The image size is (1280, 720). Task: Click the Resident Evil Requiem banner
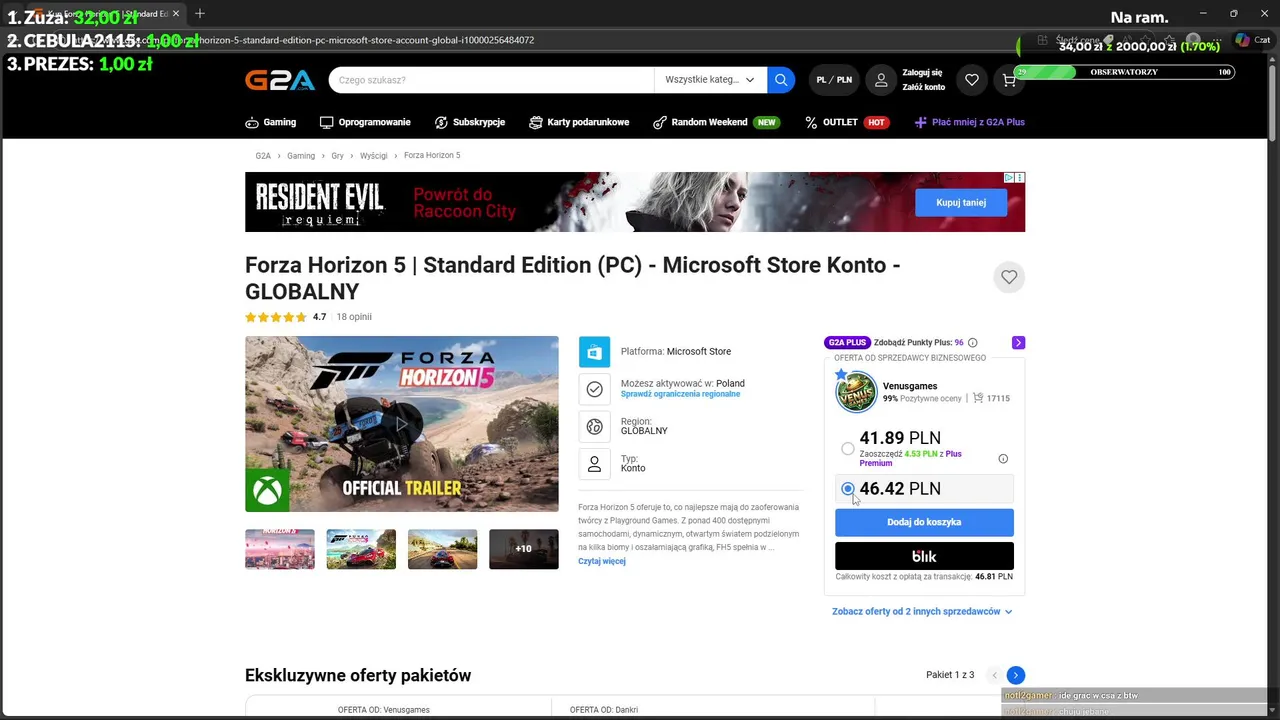[x=635, y=202]
